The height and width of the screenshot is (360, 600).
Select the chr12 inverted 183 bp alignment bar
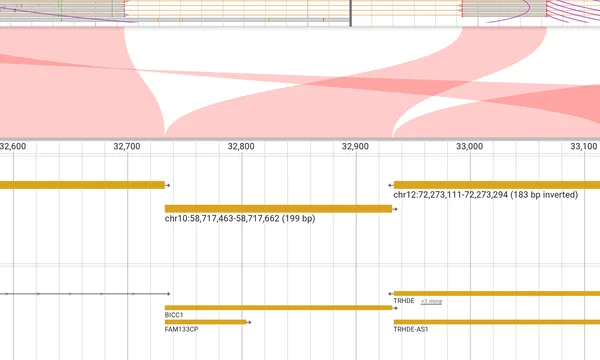coord(497,185)
